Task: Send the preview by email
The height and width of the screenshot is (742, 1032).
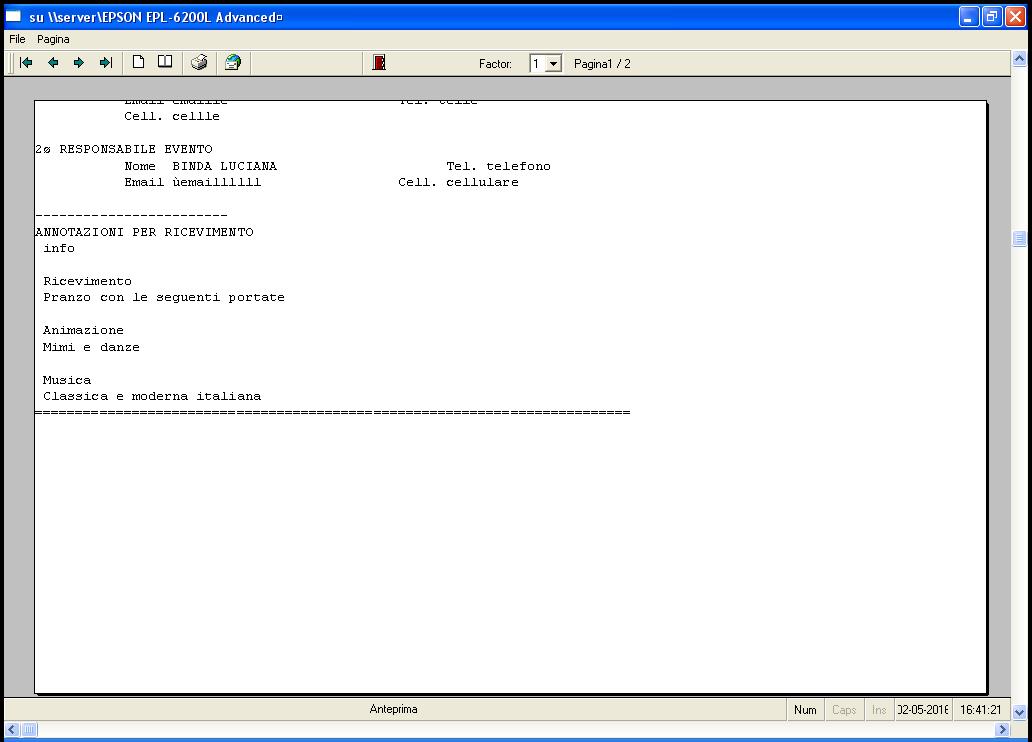Action: pos(233,63)
